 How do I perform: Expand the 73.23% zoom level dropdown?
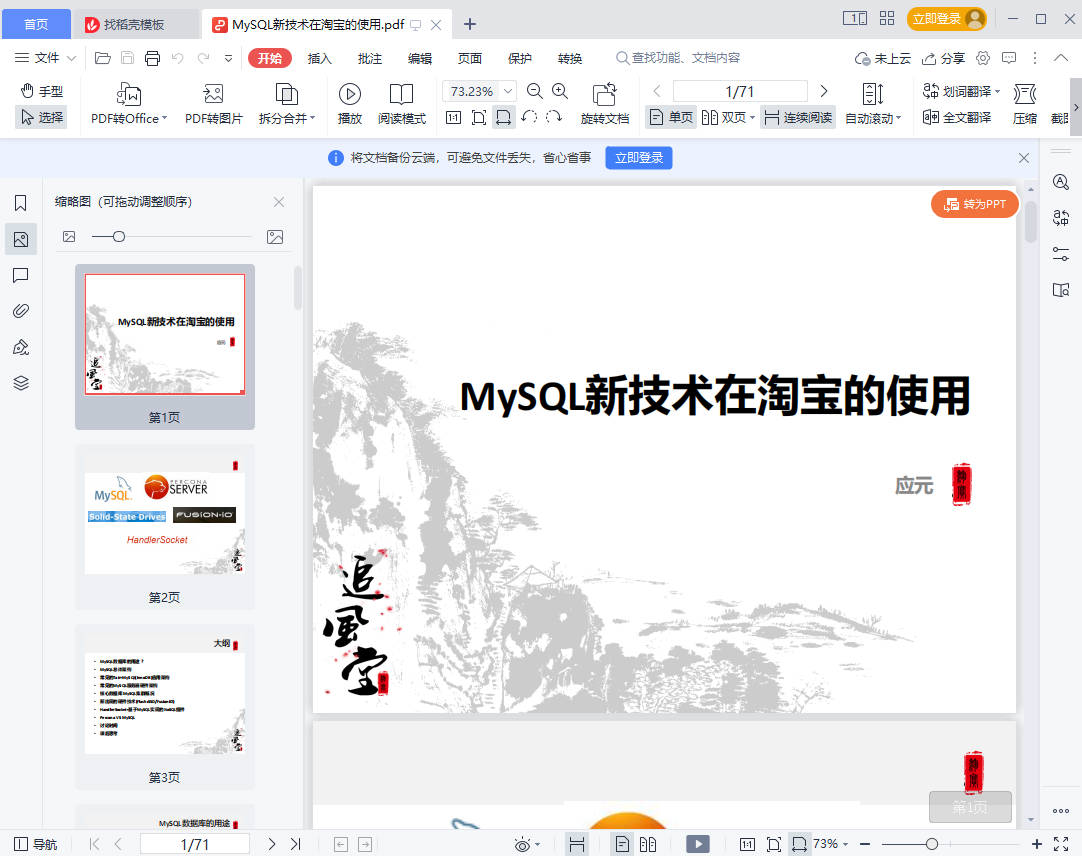[509, 91]
